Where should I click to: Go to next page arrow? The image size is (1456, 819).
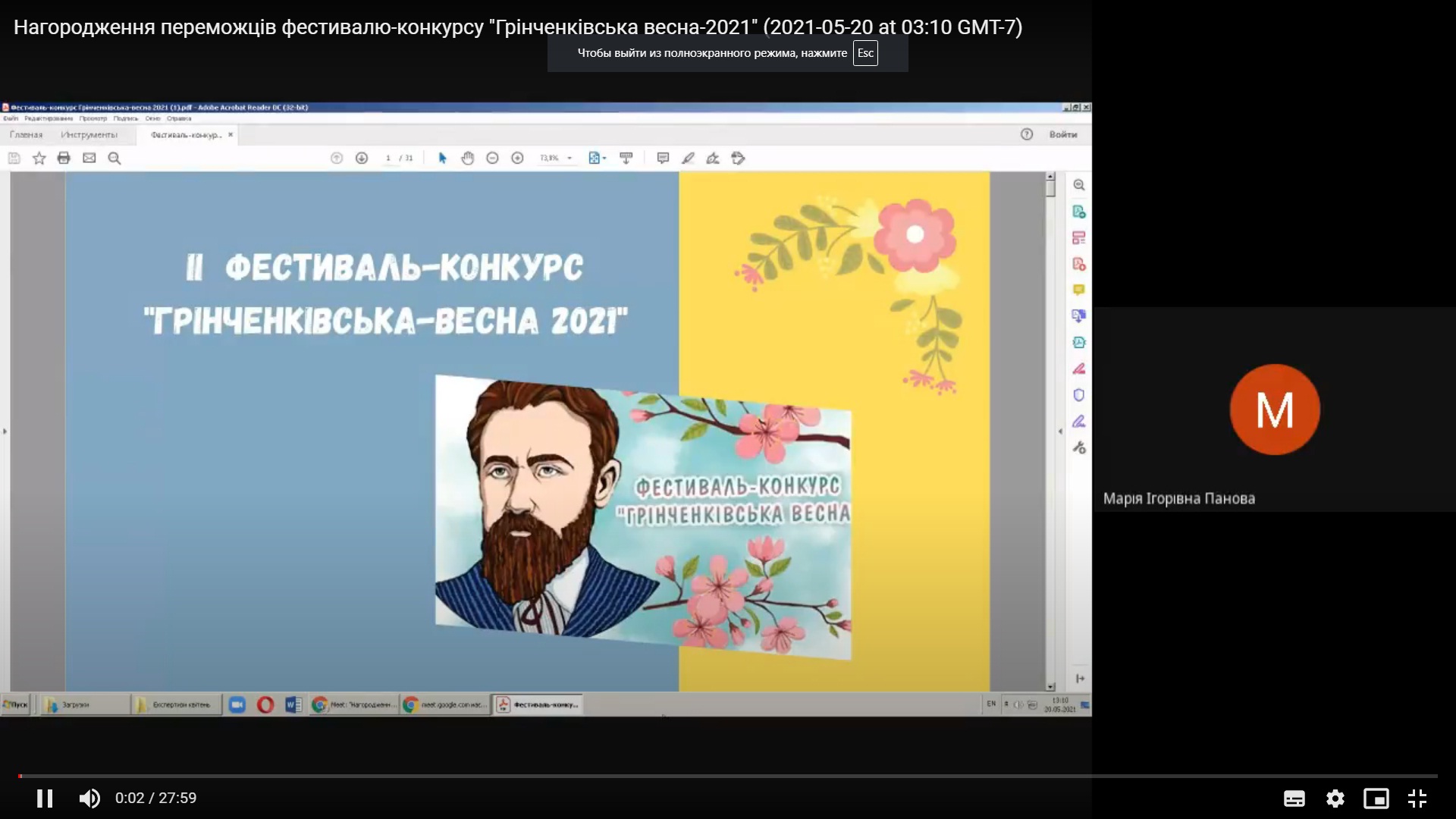pyautogui.click(x=362, y=158)
